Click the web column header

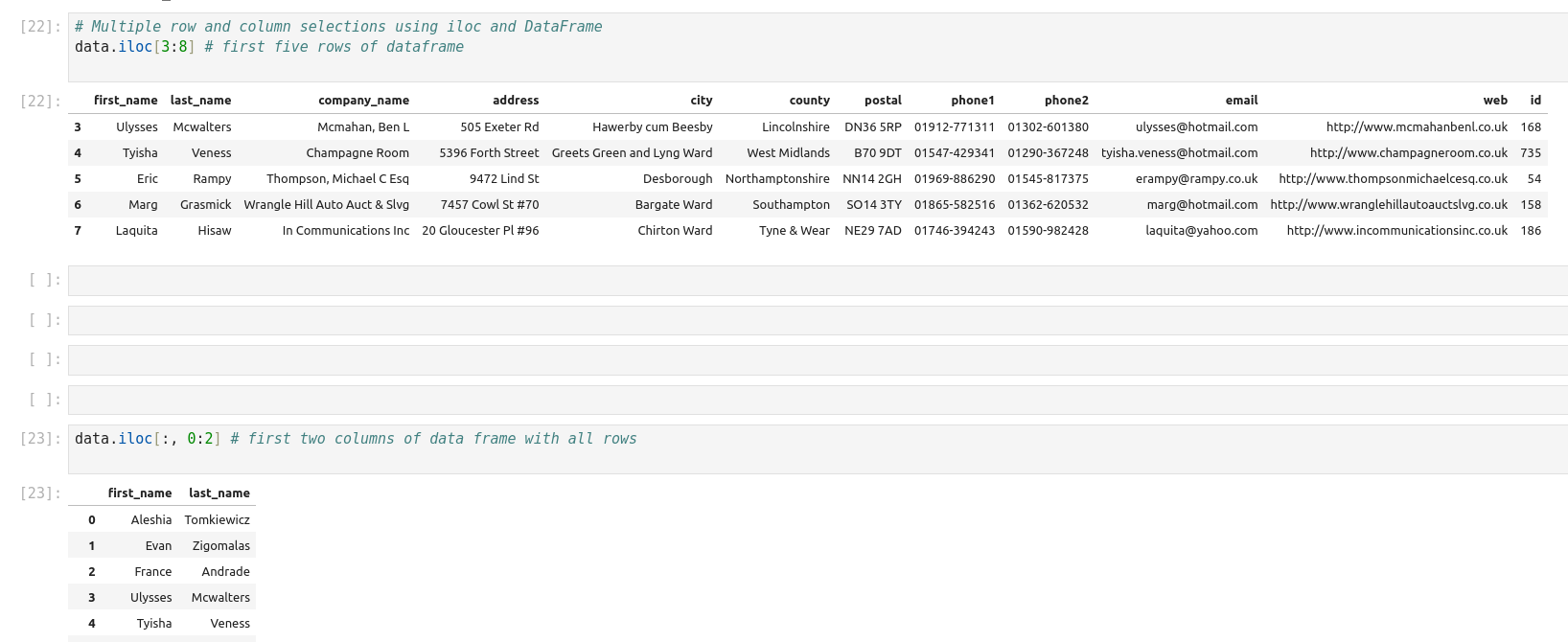[1494, 101]
